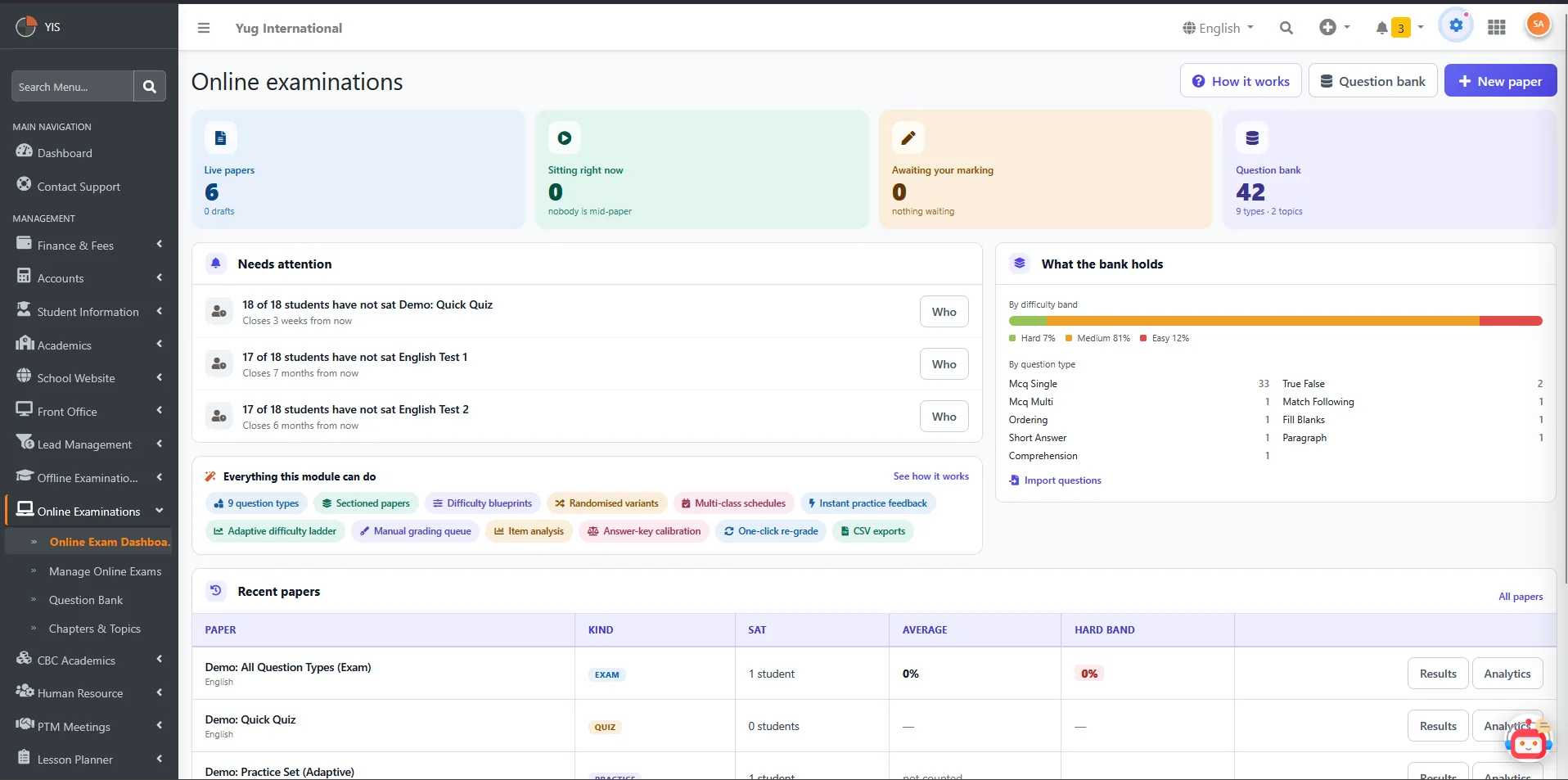Screen dimensions: 1568x780
Task: Click the green Hard segment of difficulty bar
Action: coord(1028,321)
